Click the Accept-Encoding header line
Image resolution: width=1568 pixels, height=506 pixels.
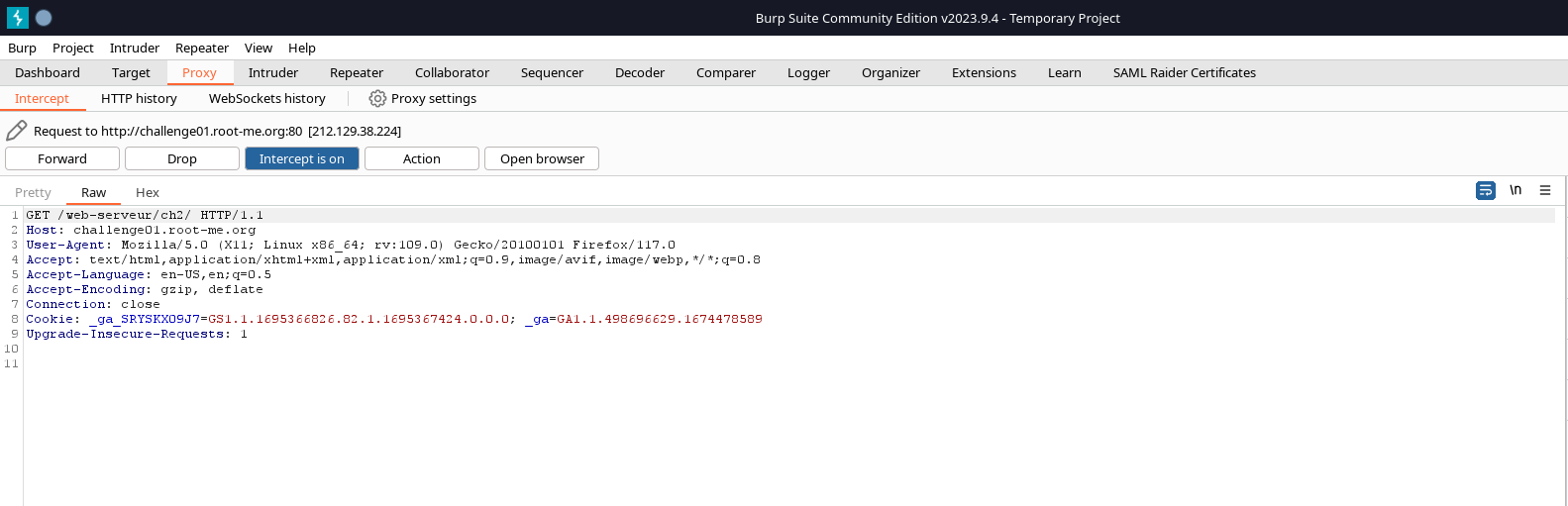click(145, 289)
